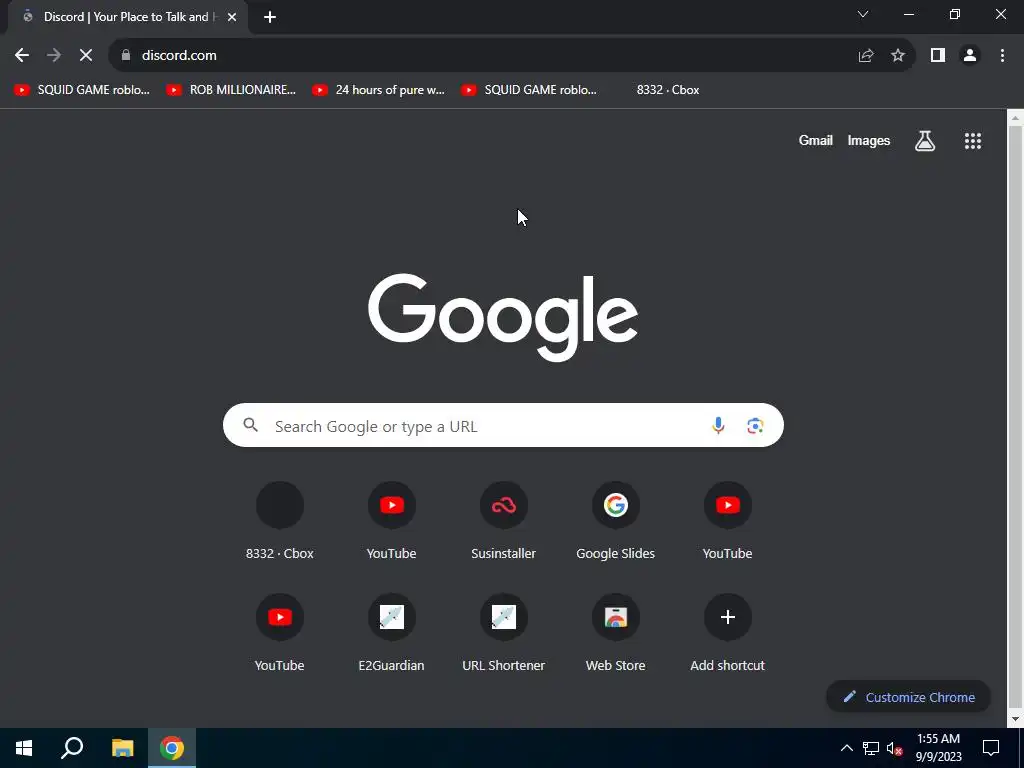Click the magnifier icon in the search box

(251, 425)
